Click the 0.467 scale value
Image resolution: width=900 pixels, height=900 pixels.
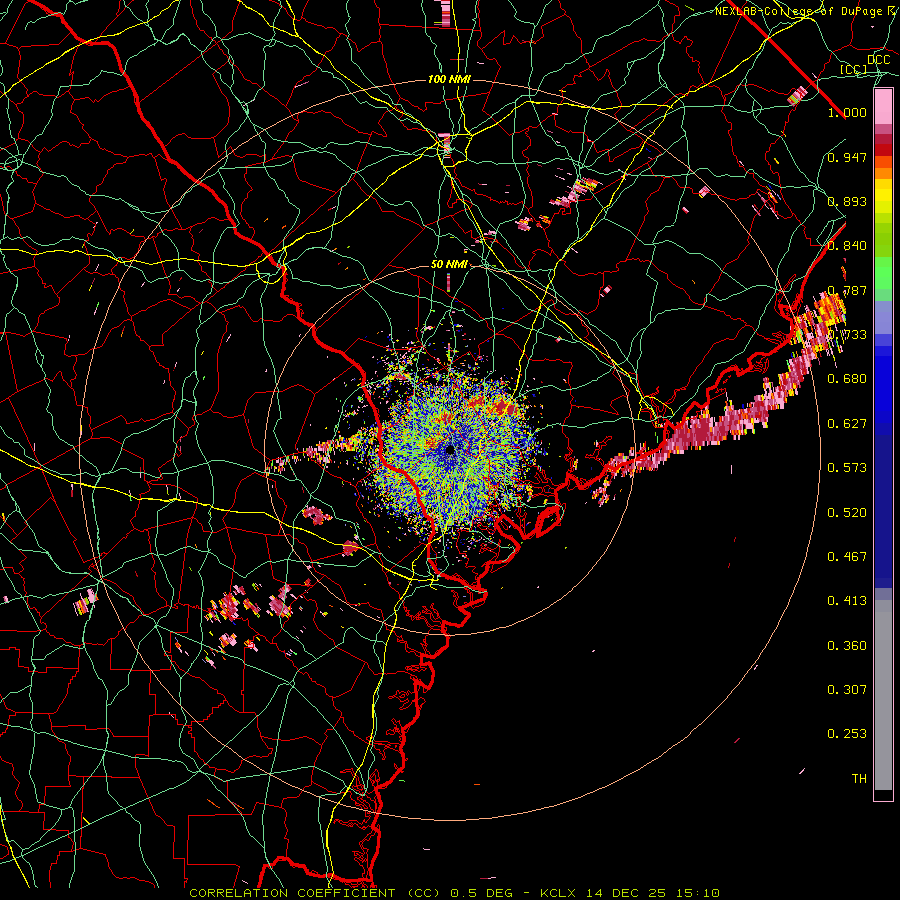847,557
